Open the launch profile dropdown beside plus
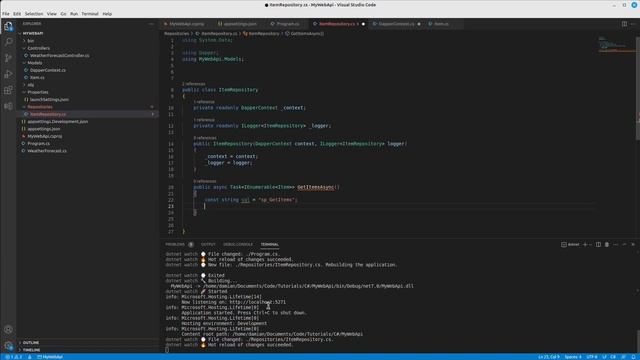This screenshot has width=640, height=360. coord(590,244)
